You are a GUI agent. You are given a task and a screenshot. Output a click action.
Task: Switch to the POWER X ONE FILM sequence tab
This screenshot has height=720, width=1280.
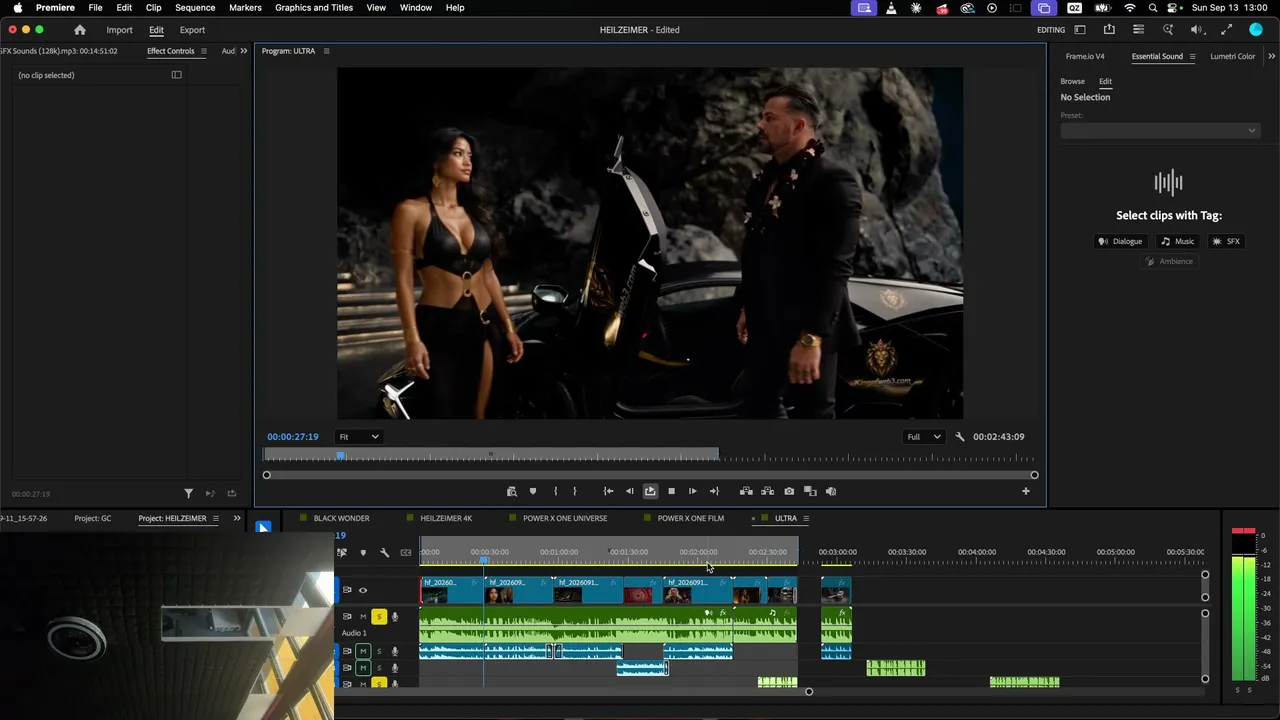690,518
